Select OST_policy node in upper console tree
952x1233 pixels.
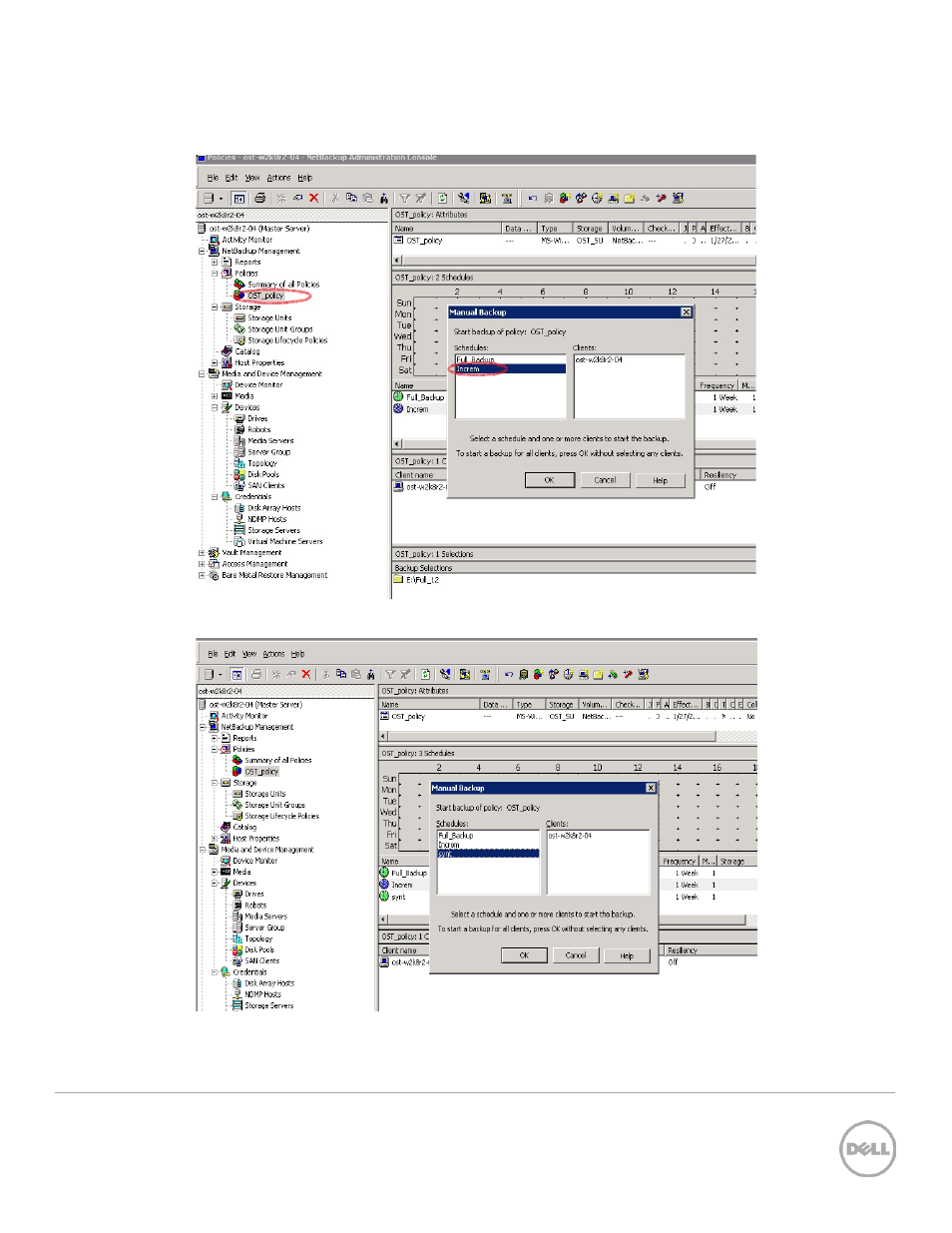(265, 296)
